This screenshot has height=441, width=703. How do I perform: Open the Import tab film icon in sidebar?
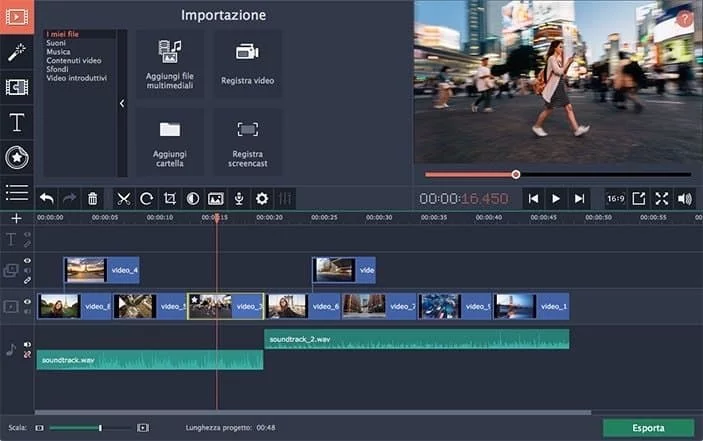point(17,17)
